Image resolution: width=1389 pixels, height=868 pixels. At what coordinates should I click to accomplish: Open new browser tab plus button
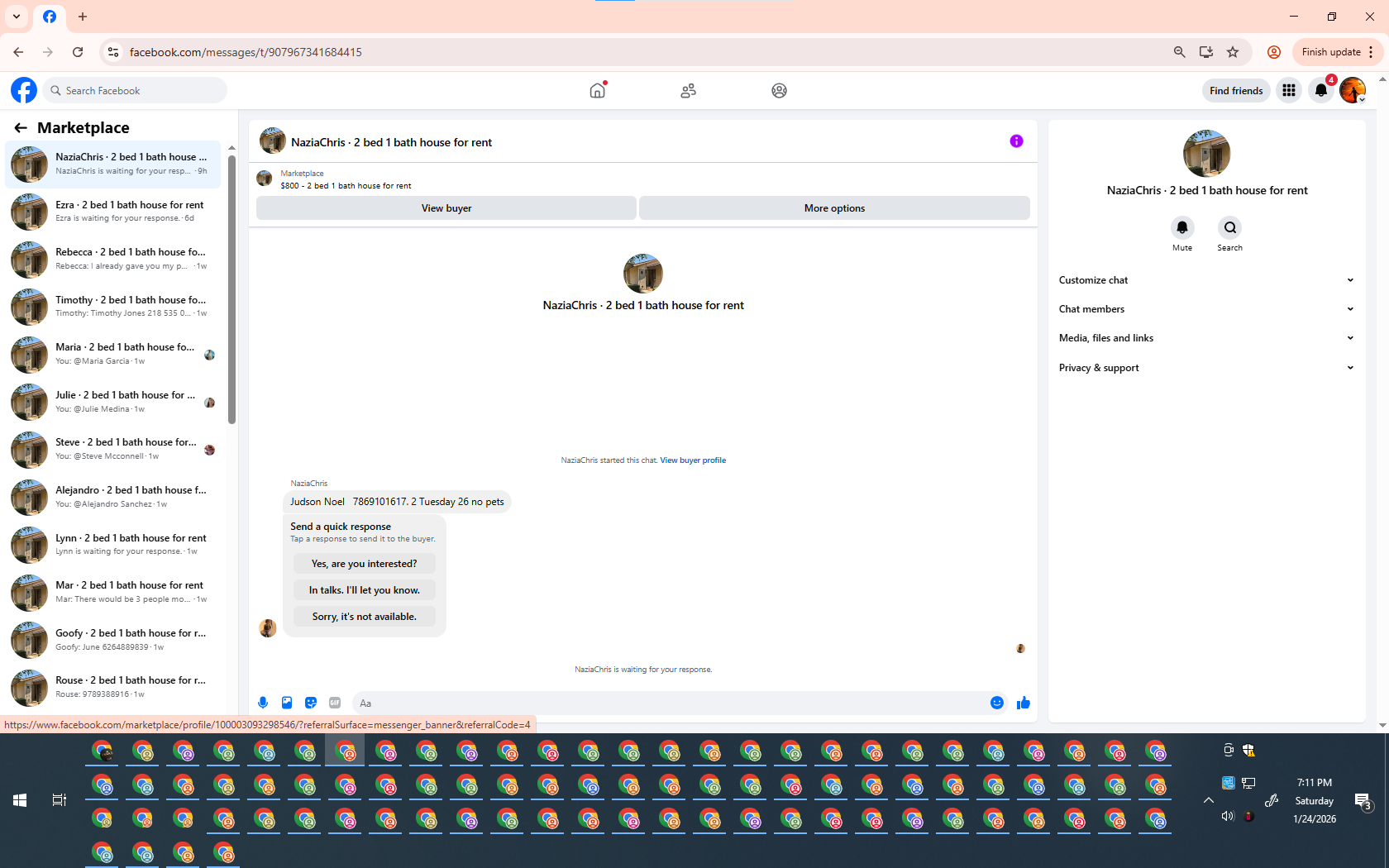click(x=83, y=17)
